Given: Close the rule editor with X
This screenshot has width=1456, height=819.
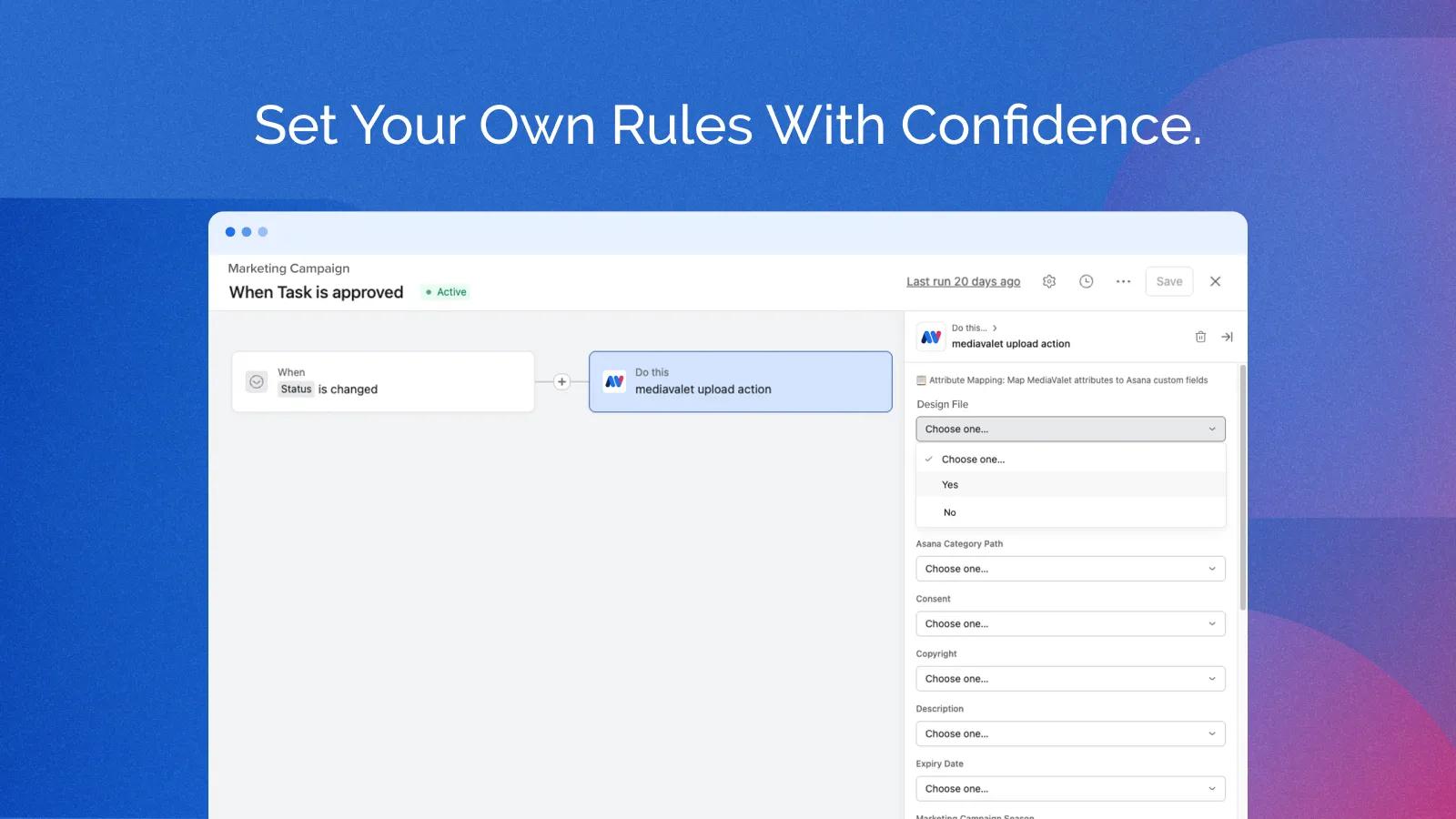Looking at the screenshot, I should click(x=1215, y=282).
